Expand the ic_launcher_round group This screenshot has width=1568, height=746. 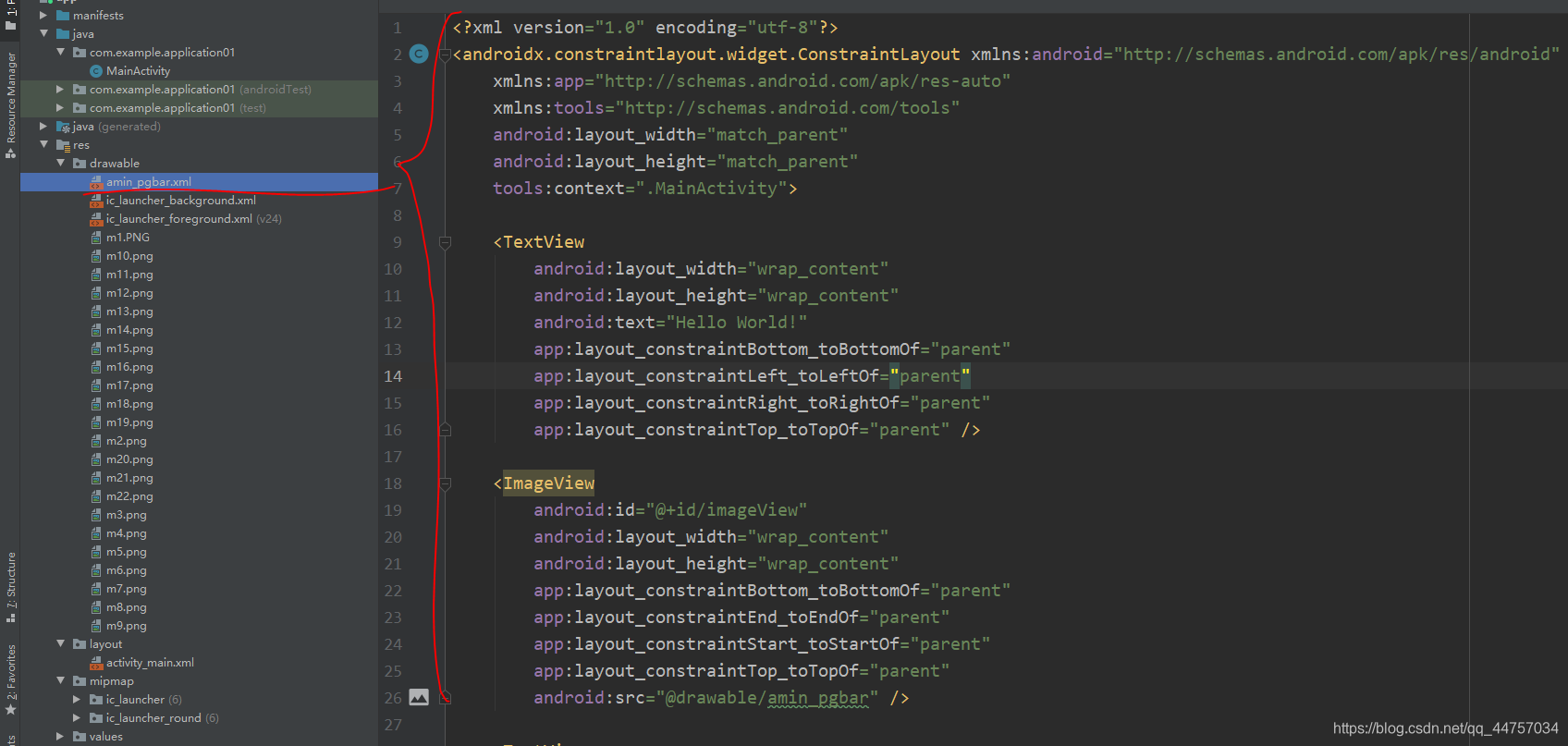point(77,718)
